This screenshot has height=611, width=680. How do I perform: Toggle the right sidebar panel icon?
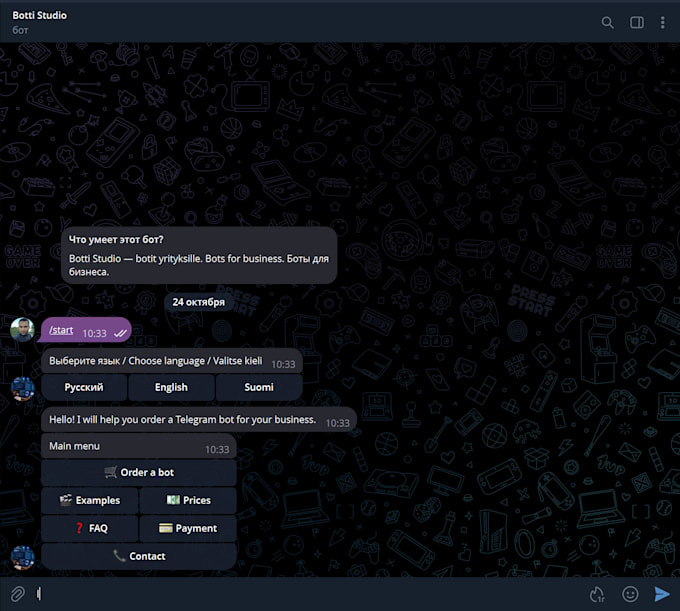[x=637, y=23]
